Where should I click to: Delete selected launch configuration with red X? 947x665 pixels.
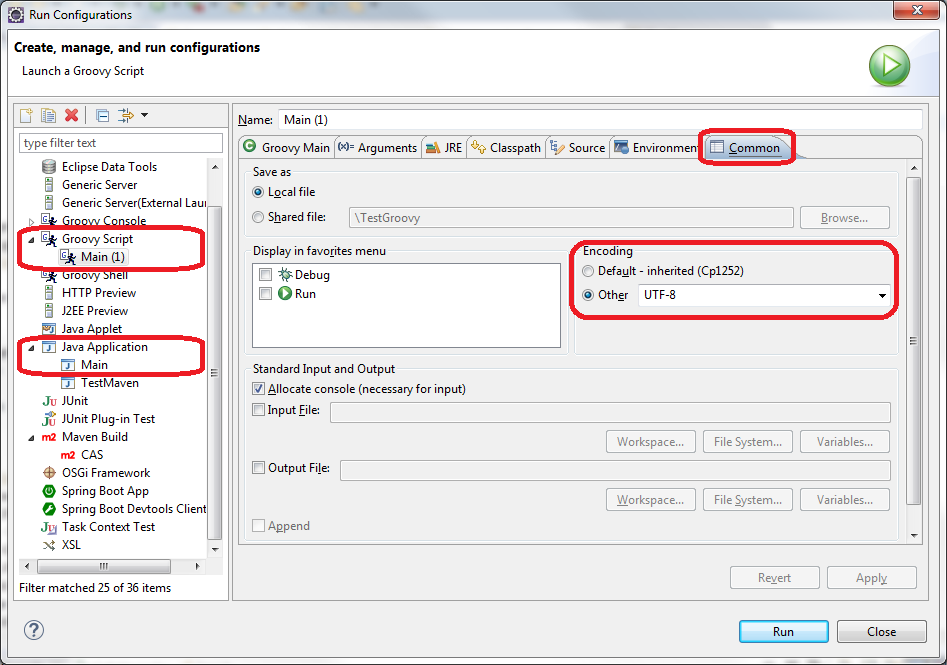coord(71,115)
